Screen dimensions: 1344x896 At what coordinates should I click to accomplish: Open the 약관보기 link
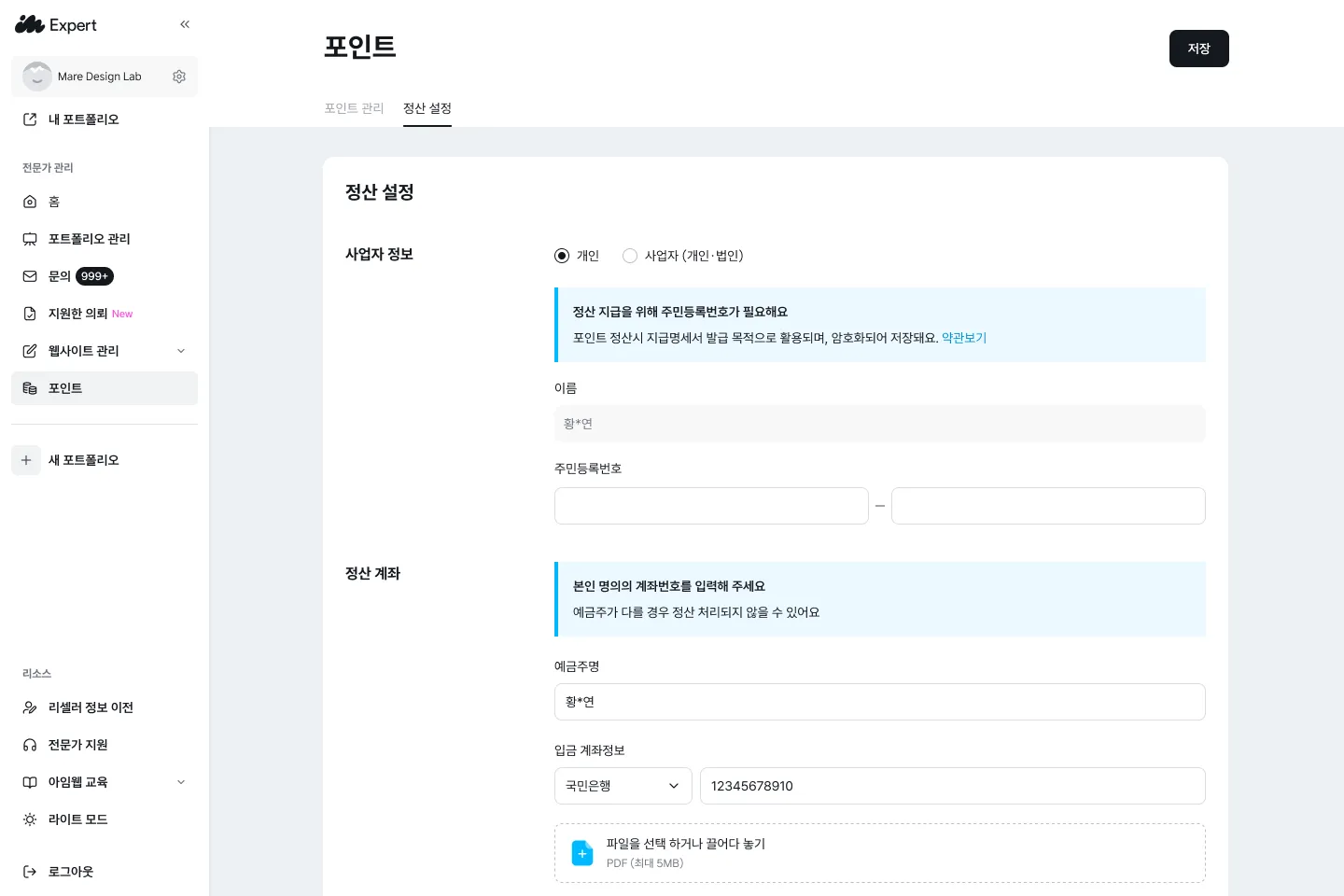pos(964,338)
